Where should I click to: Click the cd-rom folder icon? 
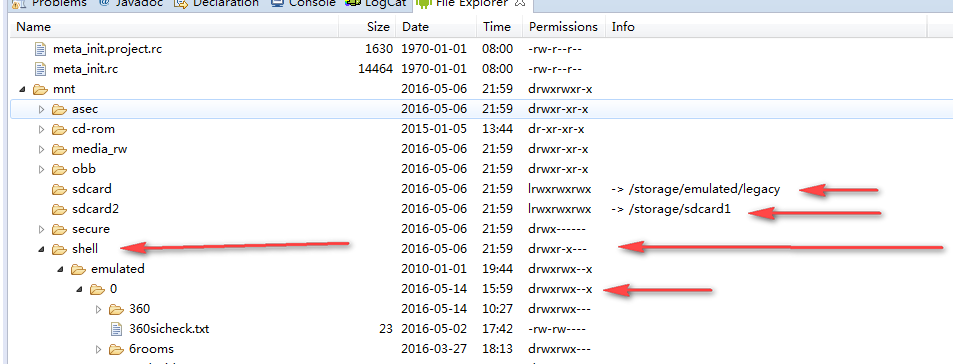pyautogui.click(x=59, y=129)
